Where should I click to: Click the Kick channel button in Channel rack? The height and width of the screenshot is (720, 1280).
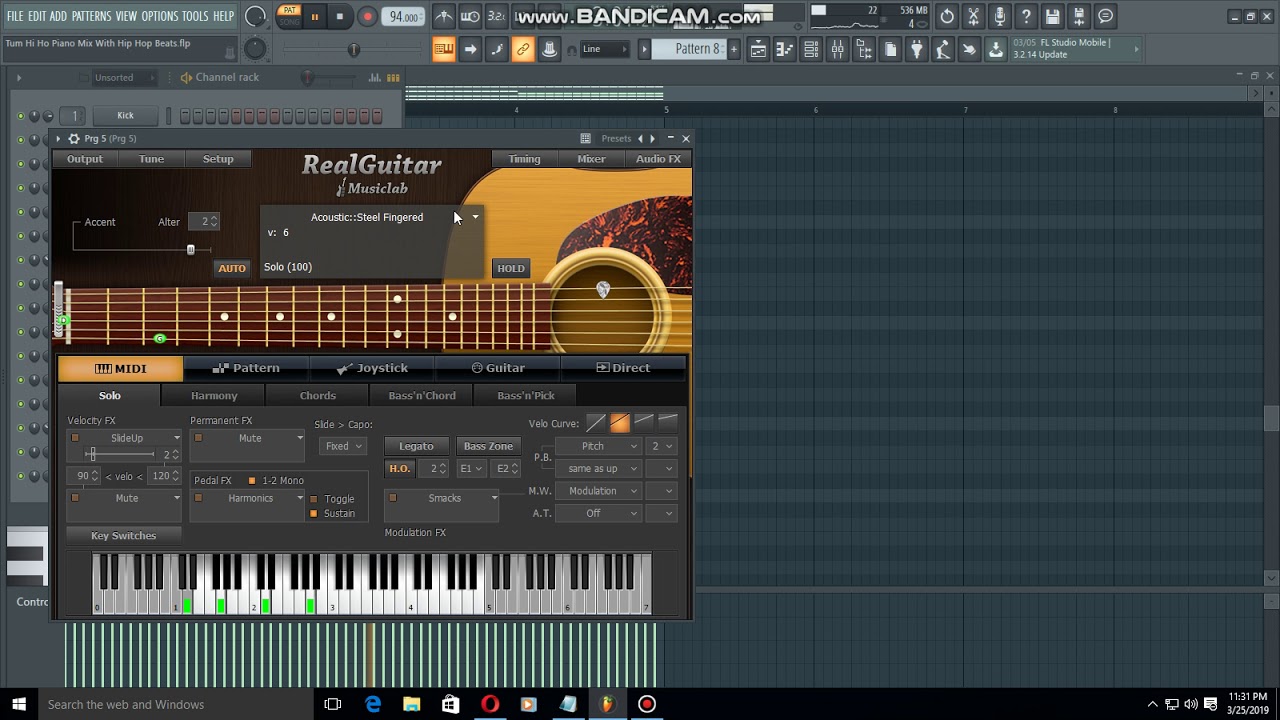(x=125, y=115)
